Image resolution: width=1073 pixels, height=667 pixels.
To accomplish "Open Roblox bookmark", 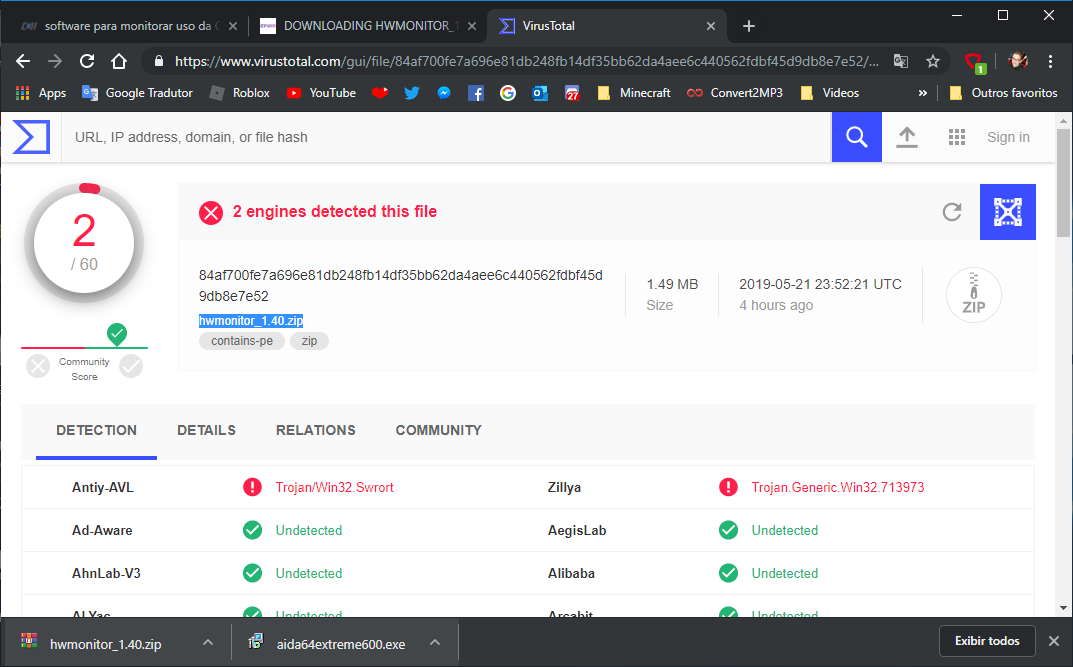I will (x=240, y=93).
